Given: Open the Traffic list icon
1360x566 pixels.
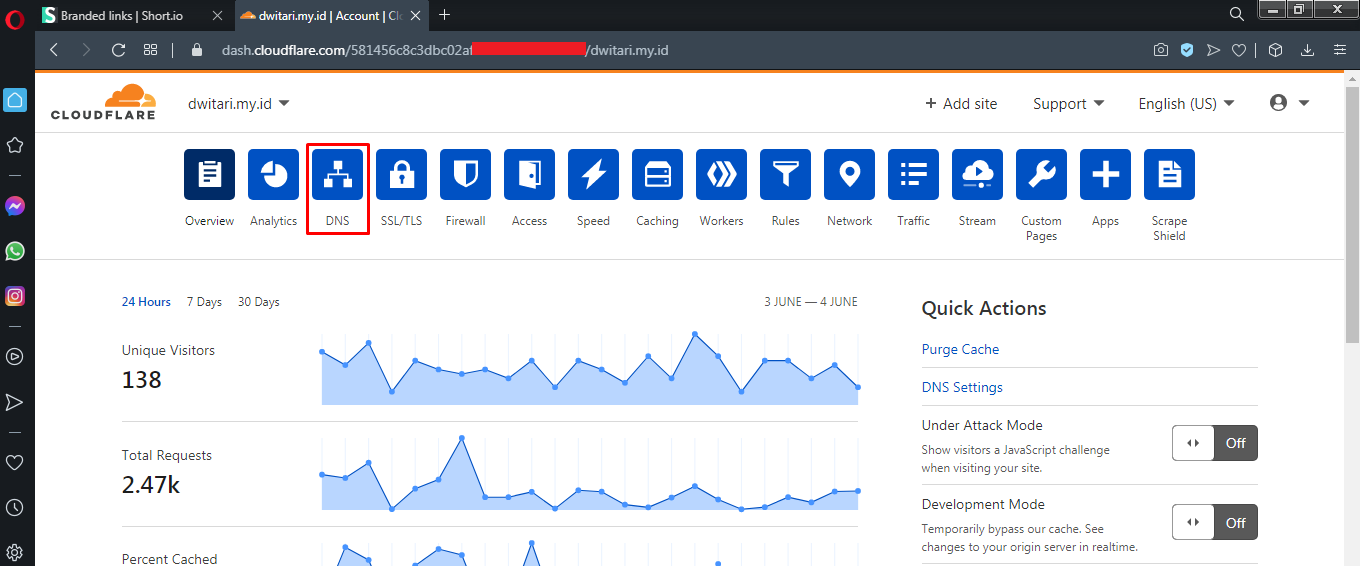Looking at the screenshot, I should pyautogui.click(x=913, y=175).
